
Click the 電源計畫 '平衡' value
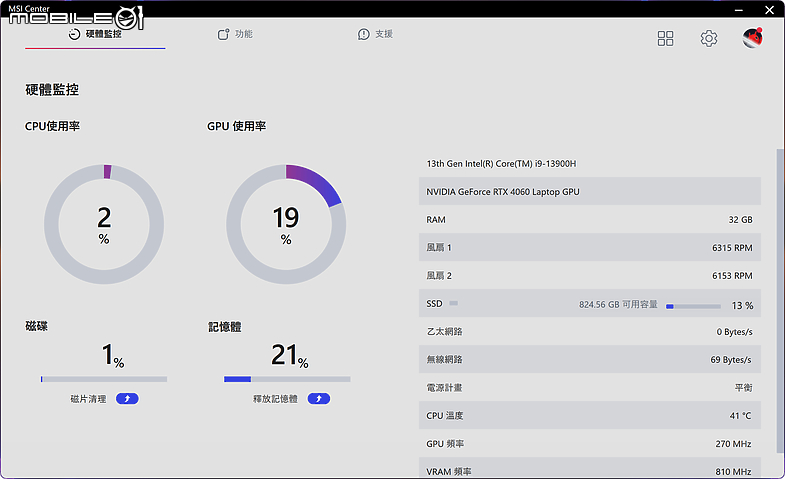[743, 388]
